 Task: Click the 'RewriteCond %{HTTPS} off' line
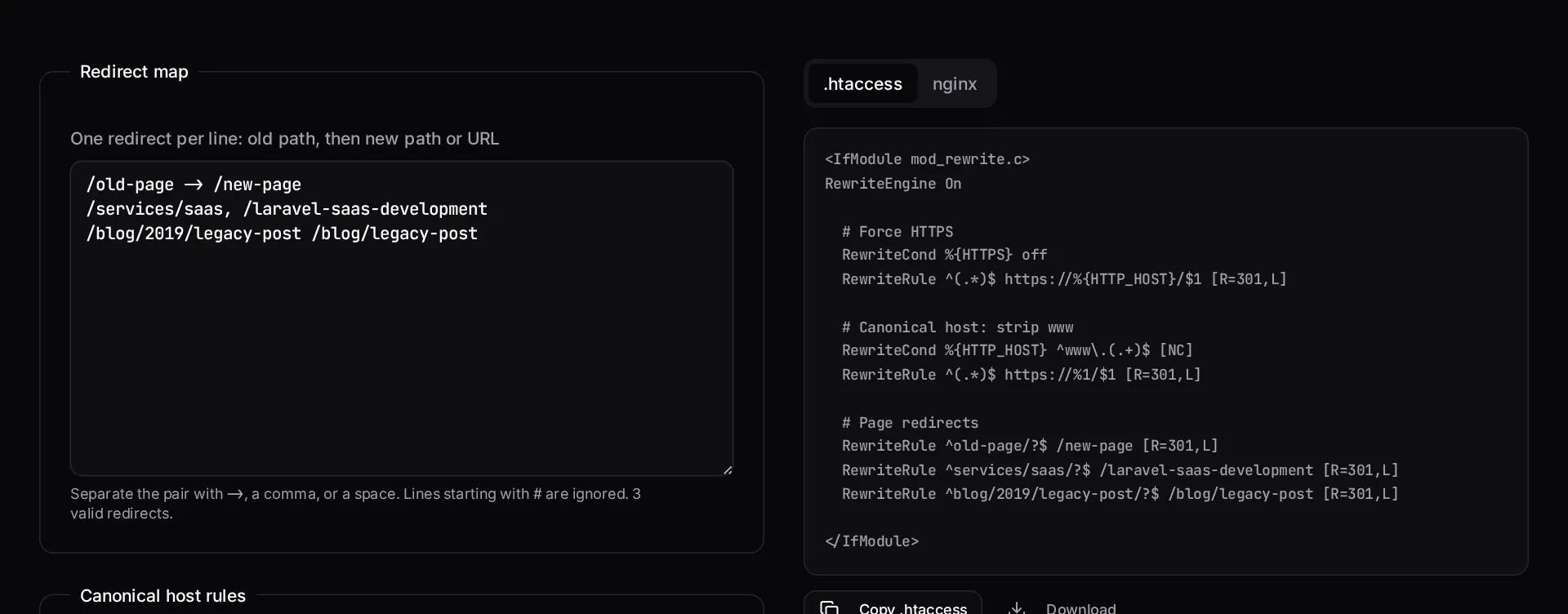tap(944, 255)
